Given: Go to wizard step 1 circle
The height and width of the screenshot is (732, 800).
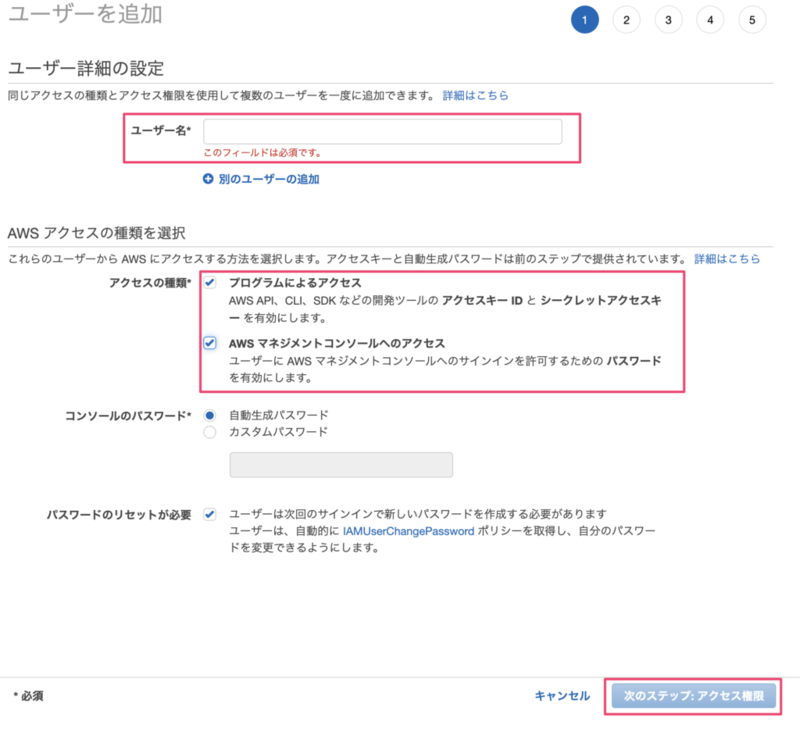Looking at the screenshot, I should point(585,20).
